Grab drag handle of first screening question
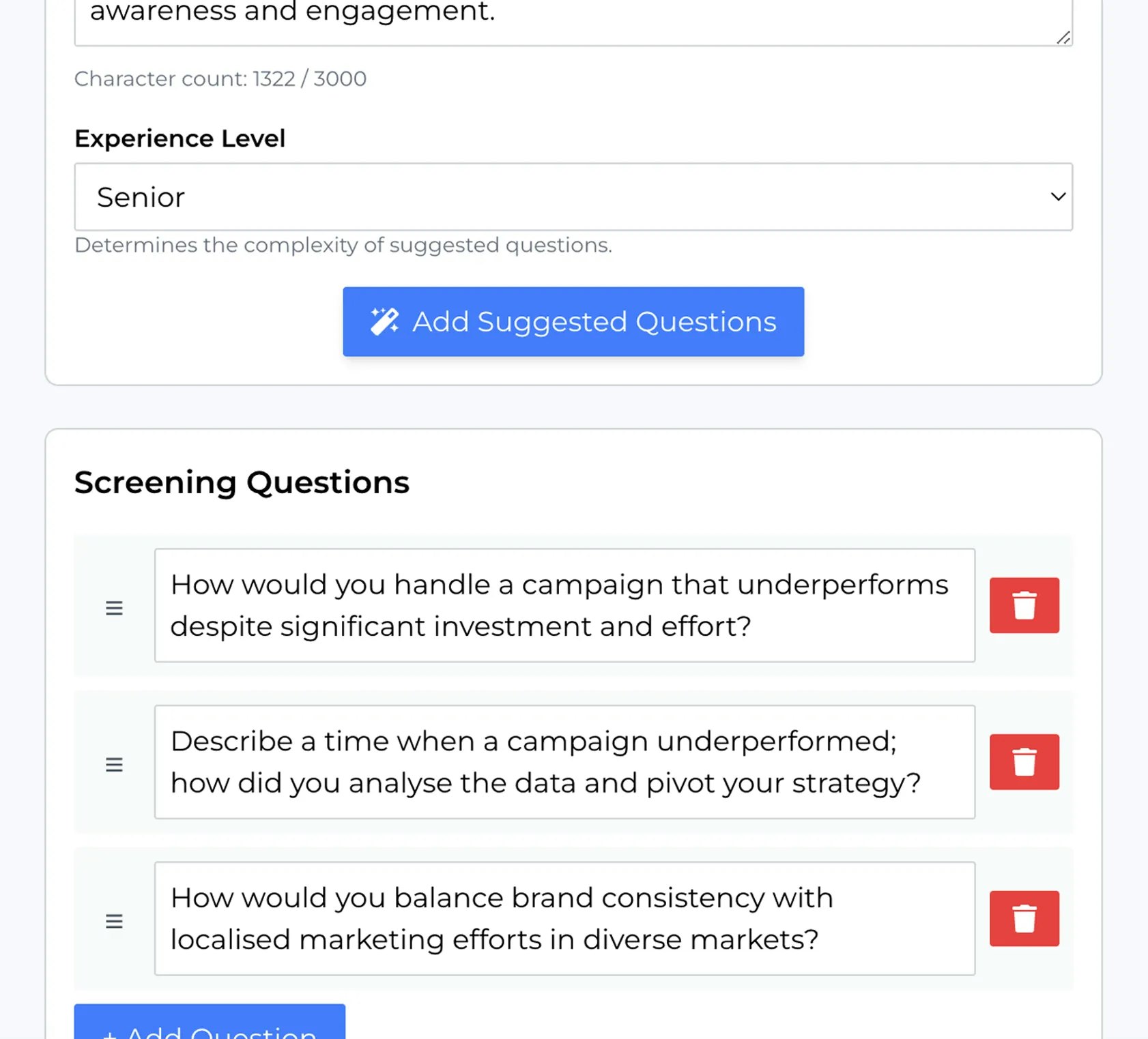 click(x=114, y=608)
